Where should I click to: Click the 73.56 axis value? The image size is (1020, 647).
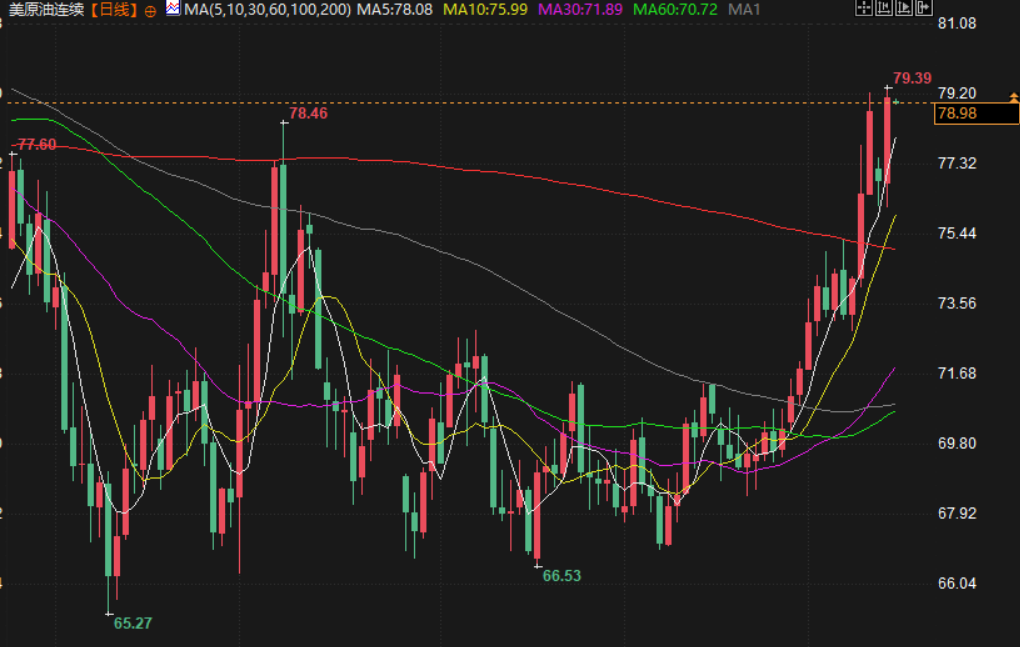pyautogui.click(x=957, y=303)
